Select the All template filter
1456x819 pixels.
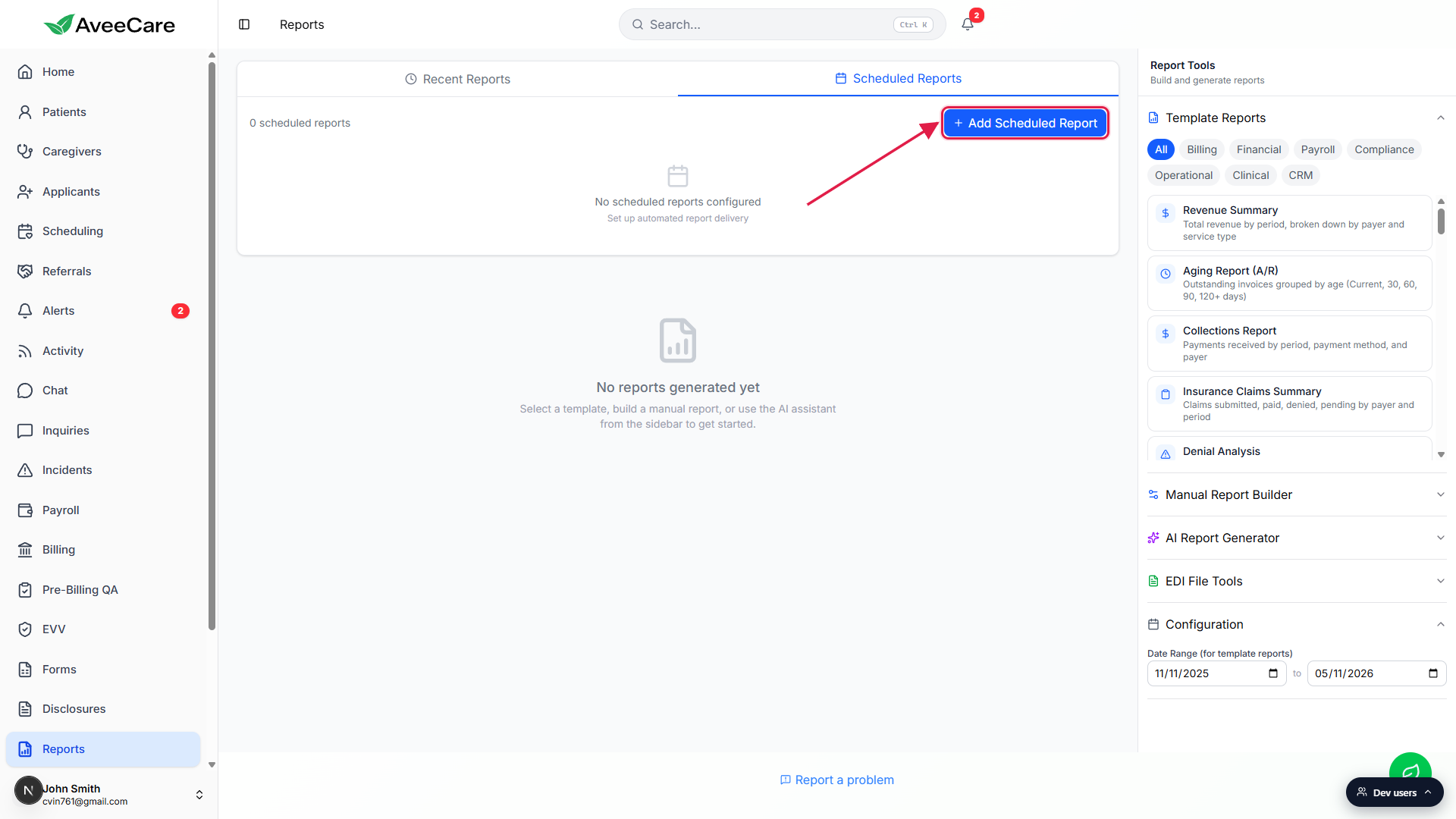click(x=1161, y=149)
